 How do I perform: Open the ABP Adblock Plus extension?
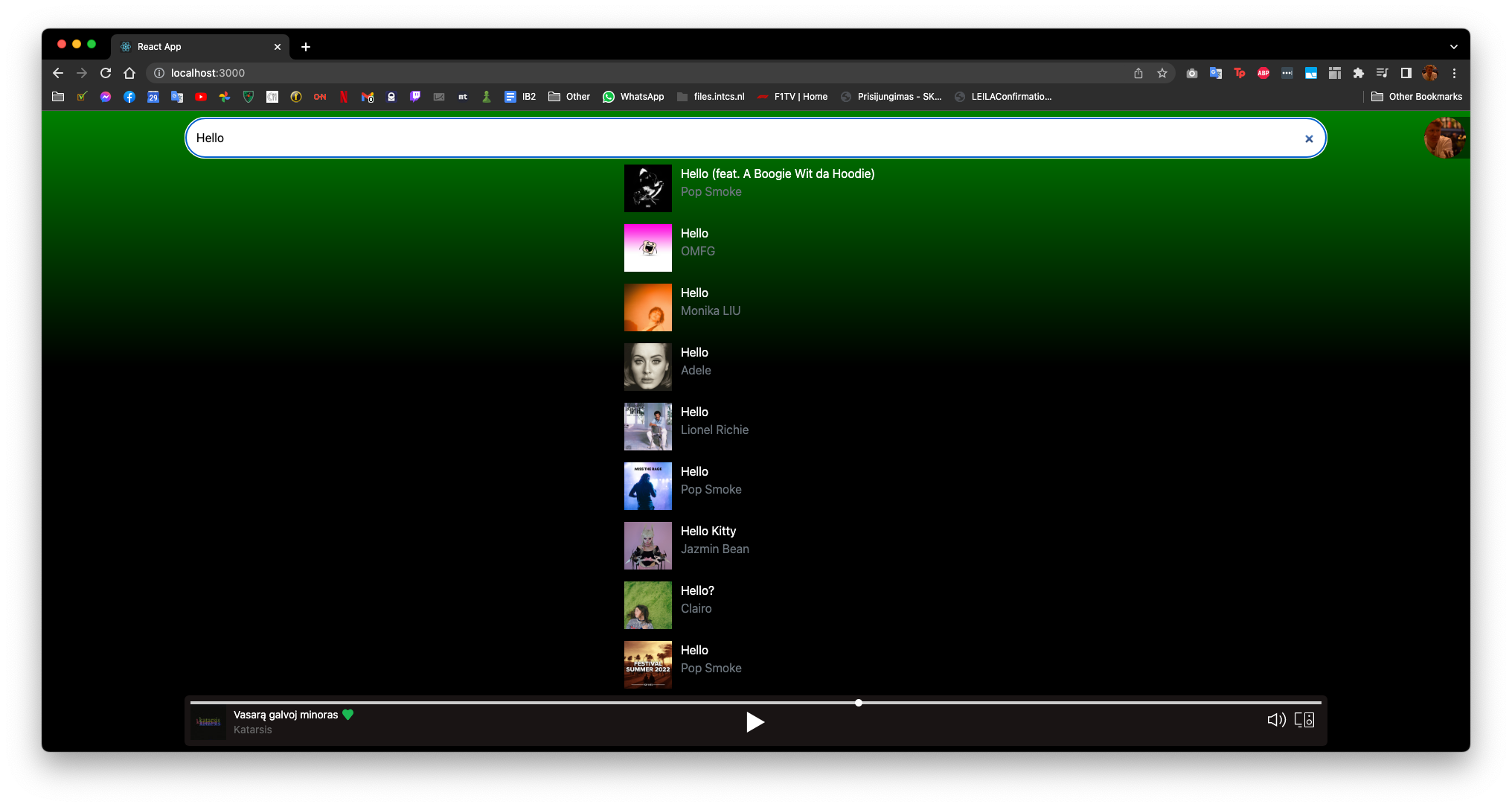coord(1263,73)
